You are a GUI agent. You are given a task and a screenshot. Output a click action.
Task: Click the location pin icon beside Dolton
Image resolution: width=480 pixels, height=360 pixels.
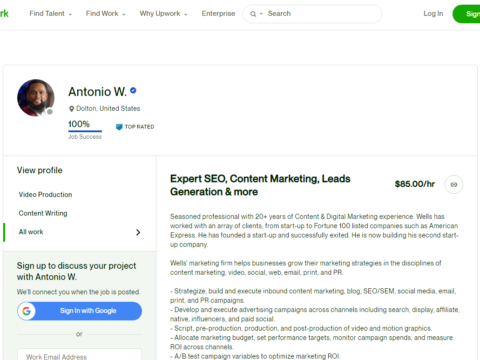tap(71, 109)
